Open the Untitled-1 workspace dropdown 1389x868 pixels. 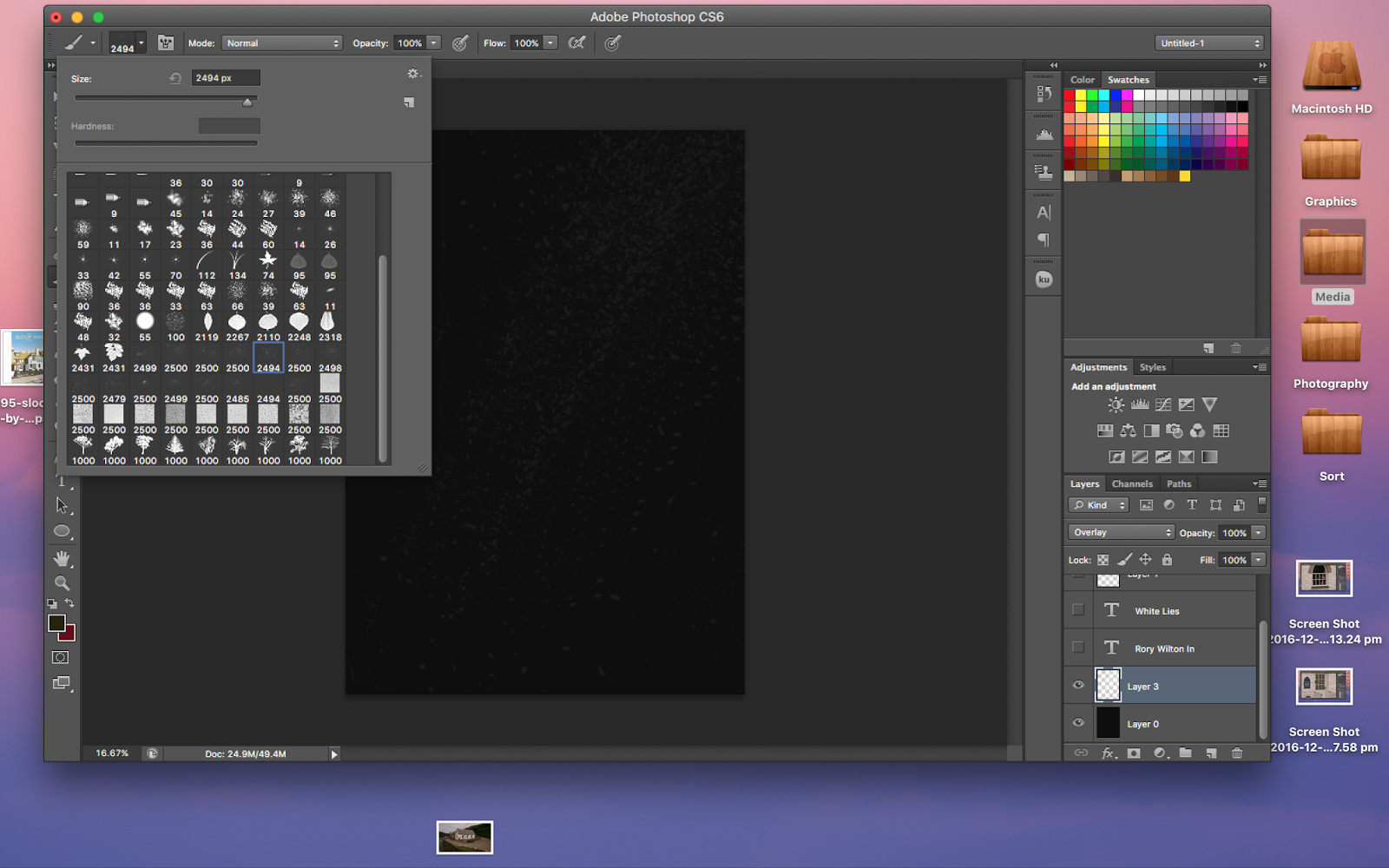click(1209, 43)
